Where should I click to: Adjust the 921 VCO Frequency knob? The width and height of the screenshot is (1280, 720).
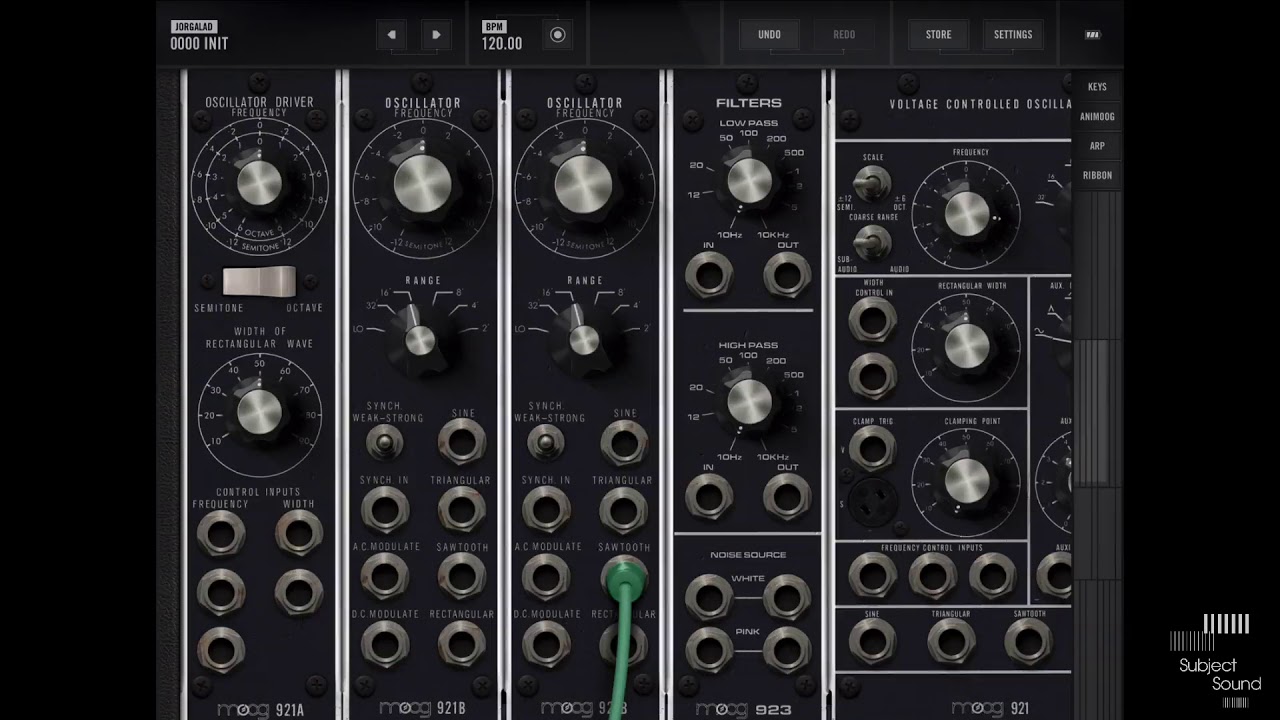967,213
